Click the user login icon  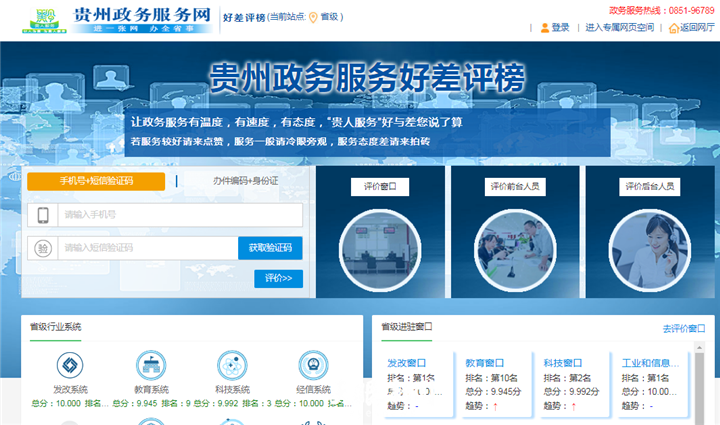(545, 28)
